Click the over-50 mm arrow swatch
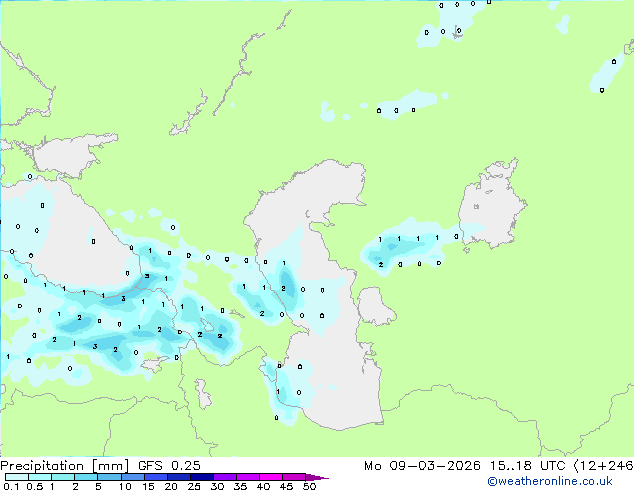 tap(317, 477)
